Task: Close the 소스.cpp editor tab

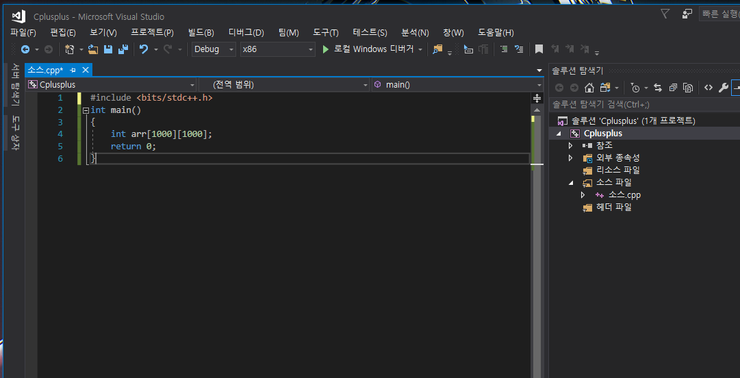Action: click(x=85, y=70)
